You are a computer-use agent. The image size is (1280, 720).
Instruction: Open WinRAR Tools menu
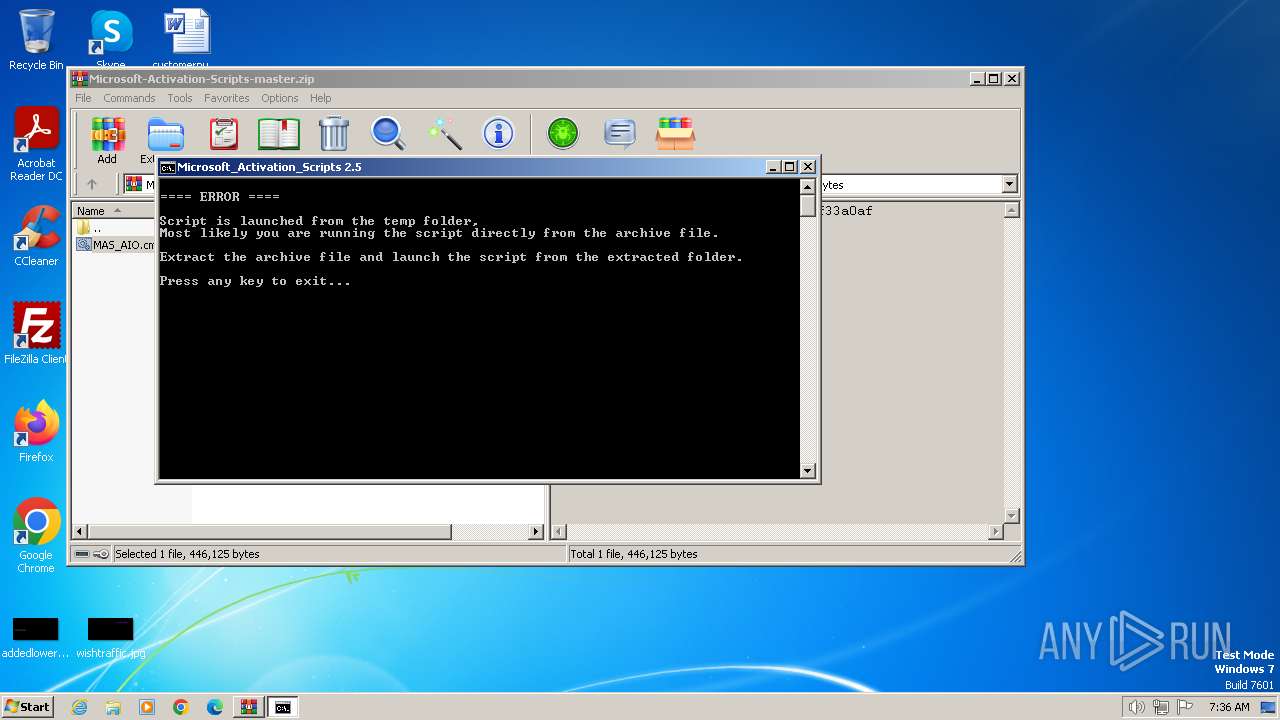point(180,98)
